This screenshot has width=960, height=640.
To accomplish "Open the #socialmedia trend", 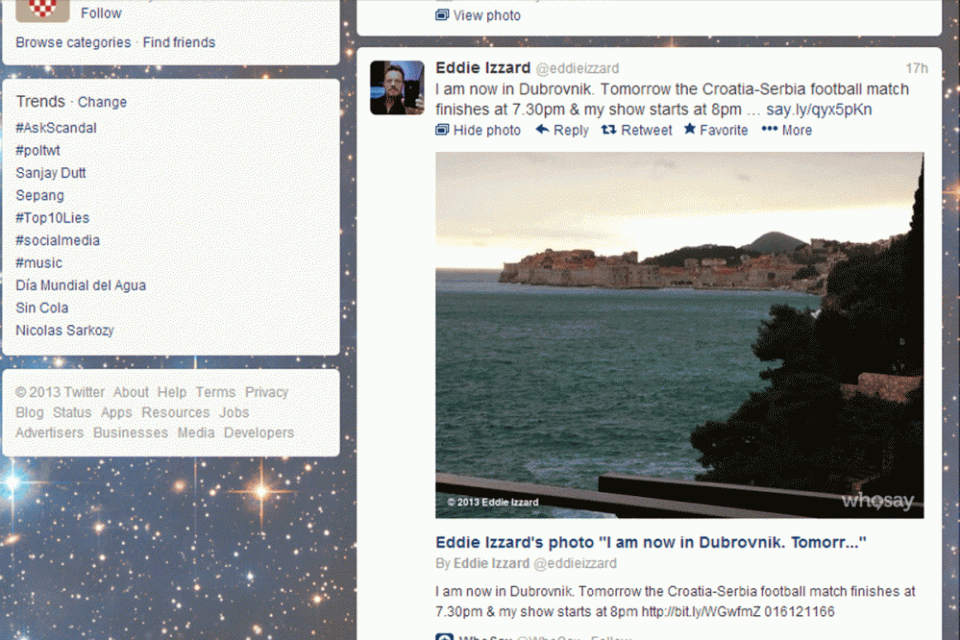I will tap(58, 240).
